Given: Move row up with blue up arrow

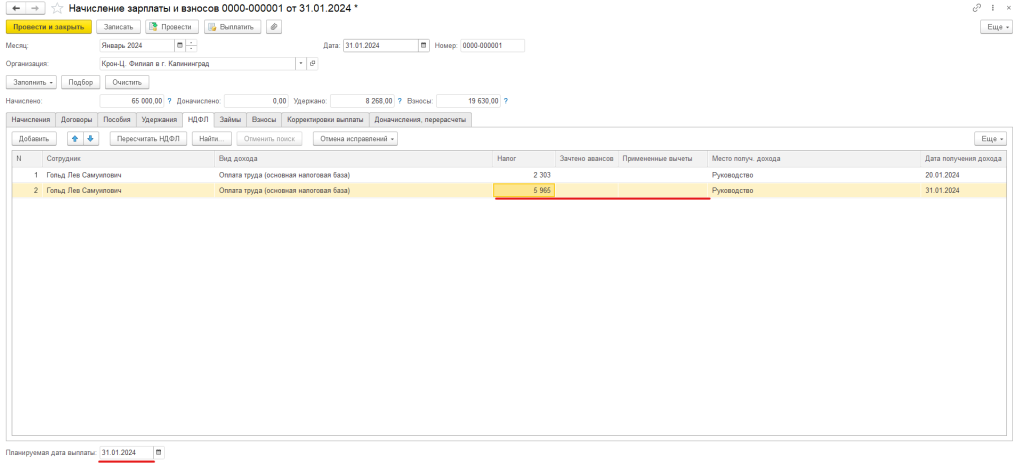Looking at the screenshot, I should [74, 139].
